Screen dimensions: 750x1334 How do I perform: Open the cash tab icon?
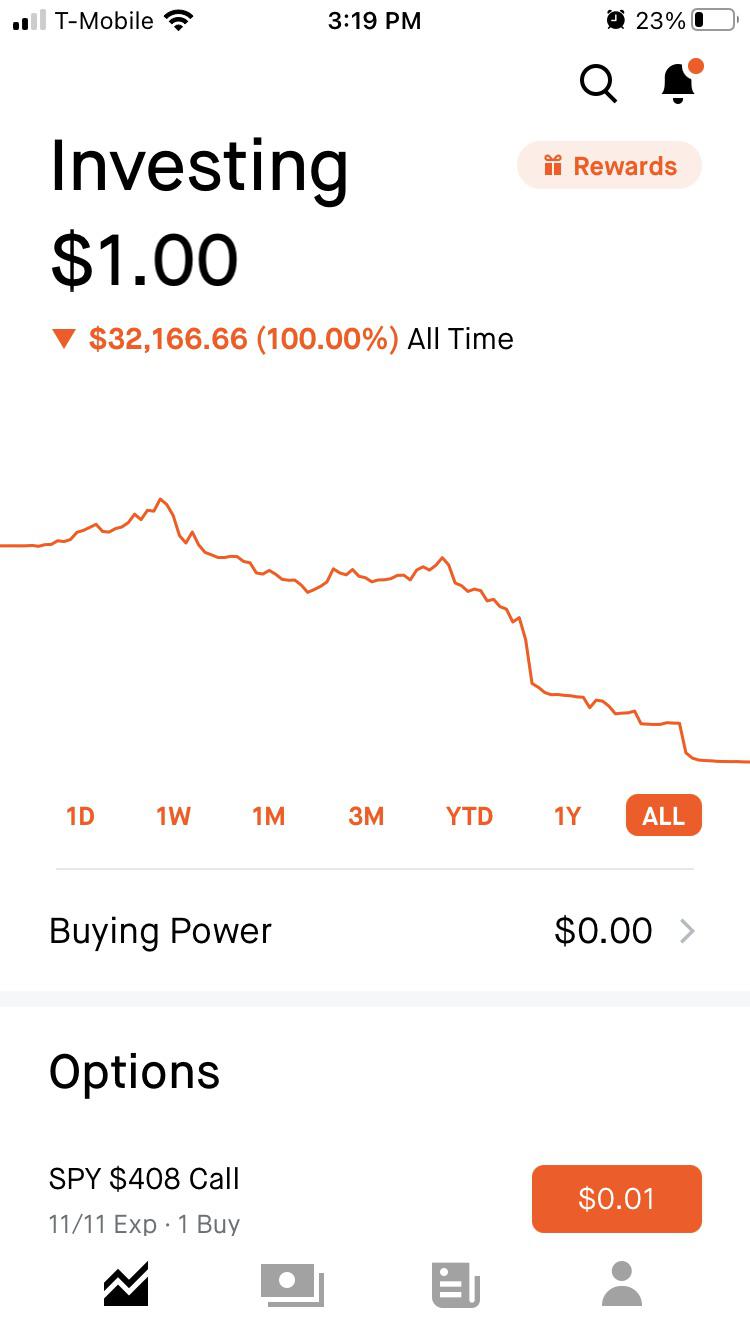click(291, 1283)
